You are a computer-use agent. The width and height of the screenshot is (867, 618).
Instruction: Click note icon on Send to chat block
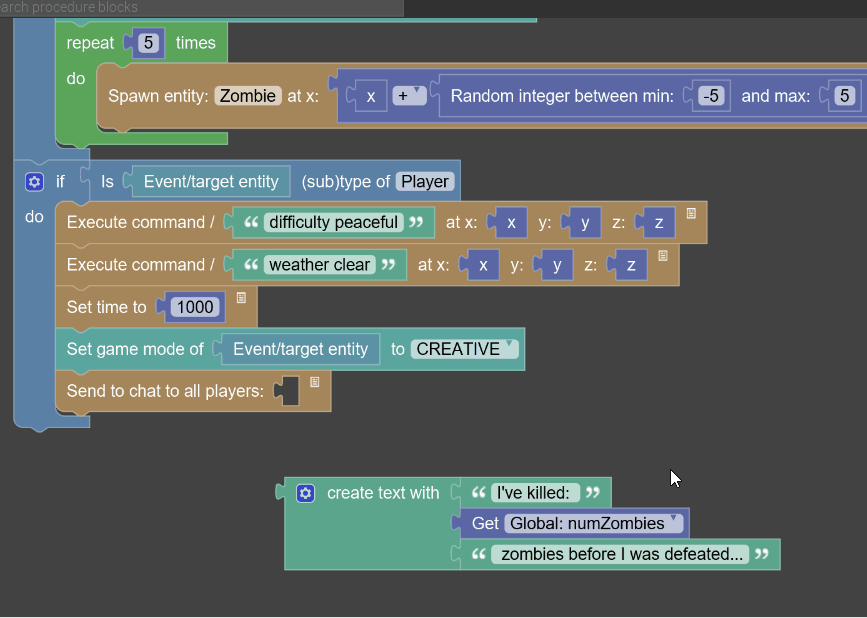click(315, 382)
